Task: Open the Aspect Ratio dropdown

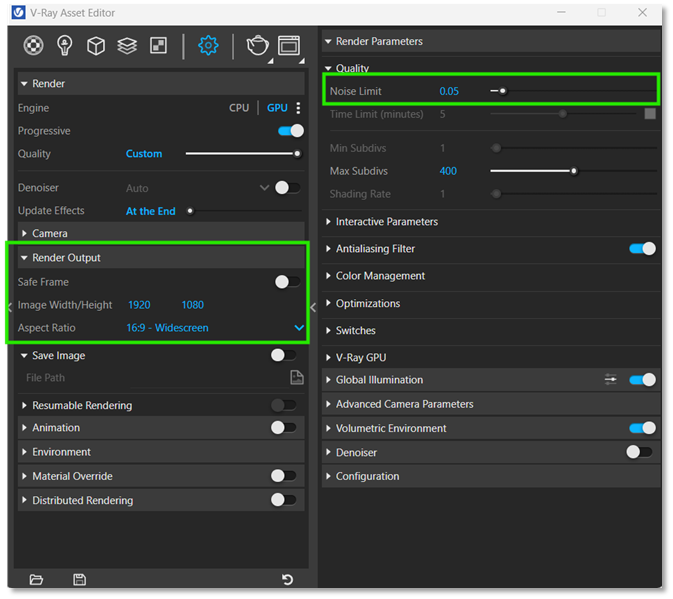Action: (x=298, y=328)
